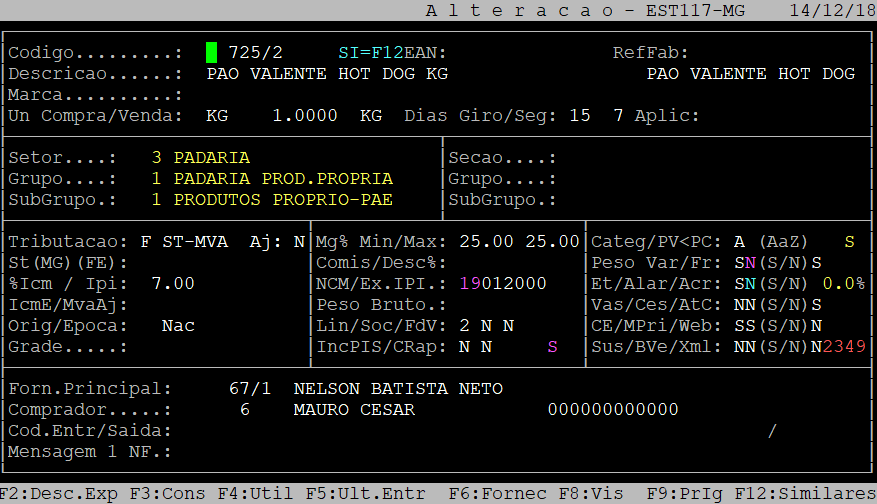Open F12:Similares in the bottom bar

805,494
